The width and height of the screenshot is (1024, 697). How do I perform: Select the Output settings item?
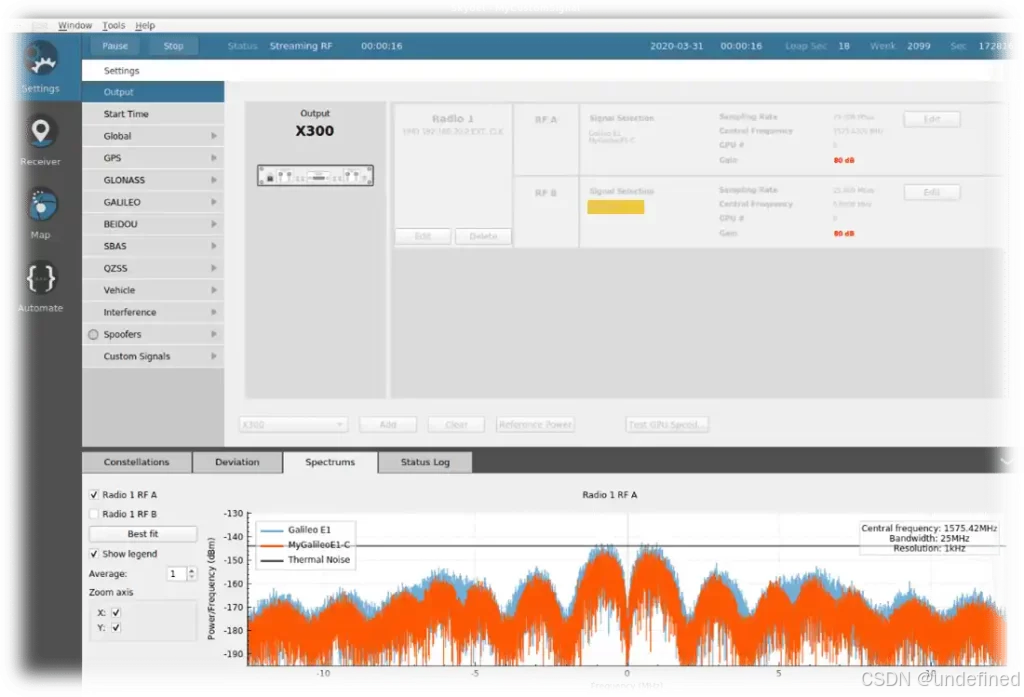pyautogui.click(x=153, y=92)
